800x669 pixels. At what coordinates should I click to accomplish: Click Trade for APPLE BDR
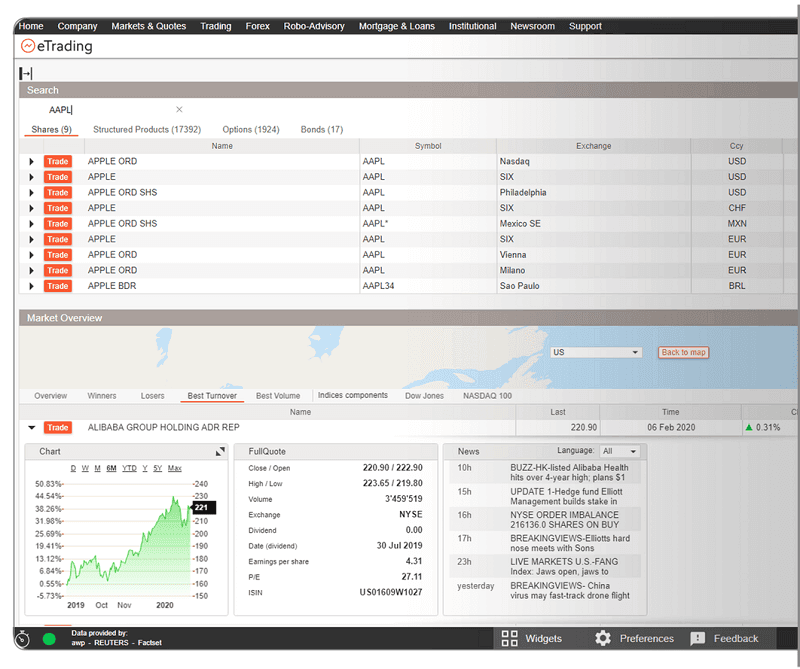pos(58,286)
